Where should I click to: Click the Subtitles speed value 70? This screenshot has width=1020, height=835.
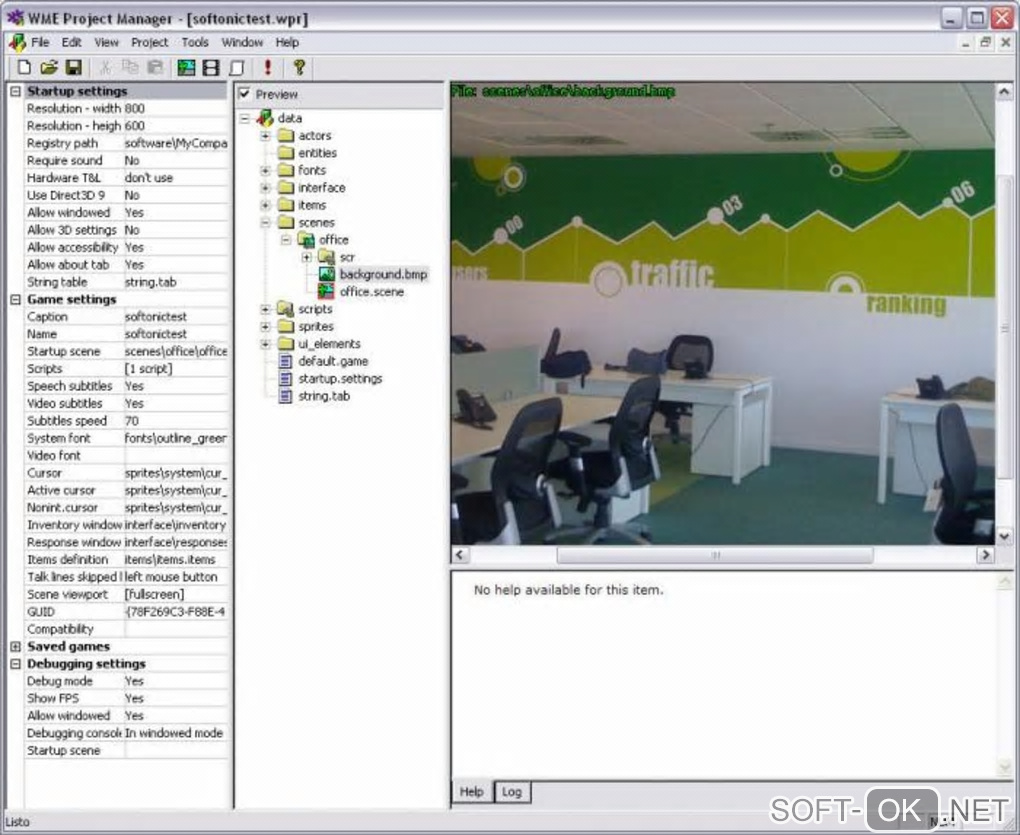176,421
